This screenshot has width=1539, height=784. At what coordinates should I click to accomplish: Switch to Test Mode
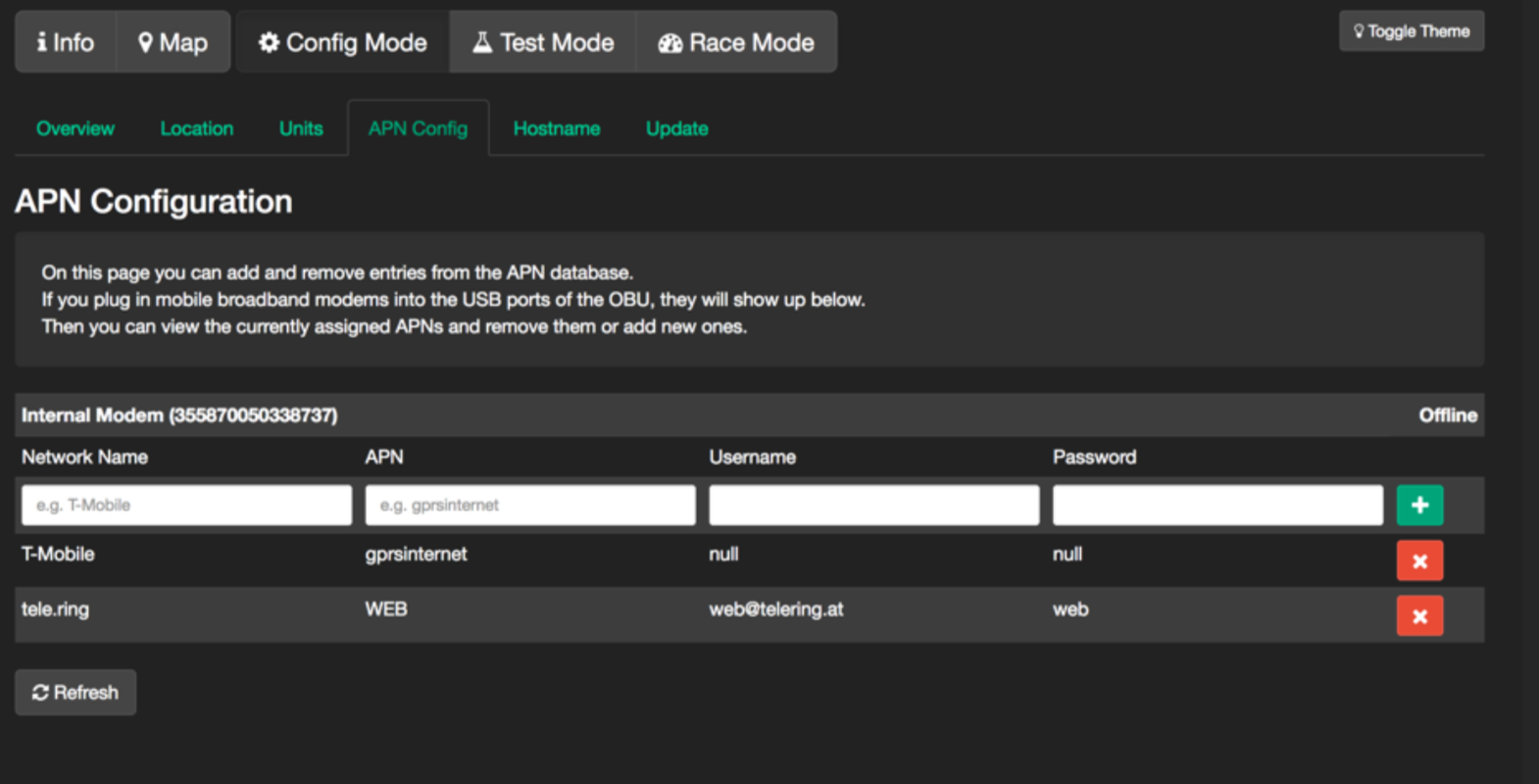543,42
